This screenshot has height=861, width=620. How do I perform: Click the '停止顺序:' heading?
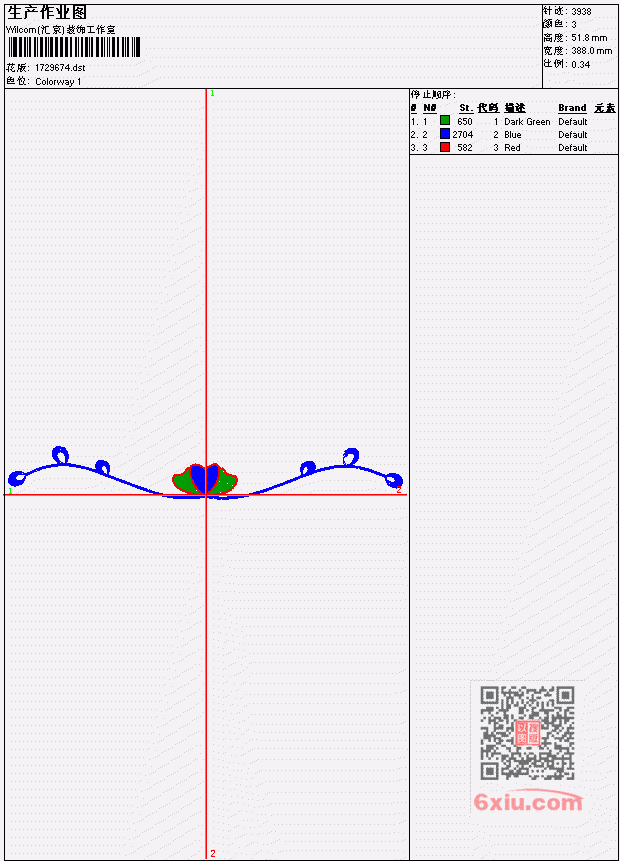point(433,95)
